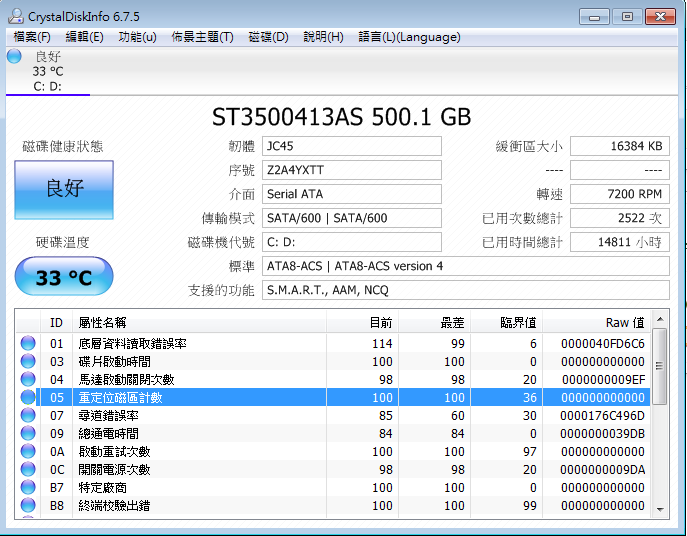Click status orb for attribute 01 row
This screenshot has height=536, width=687.
click(x=28, y=343)
